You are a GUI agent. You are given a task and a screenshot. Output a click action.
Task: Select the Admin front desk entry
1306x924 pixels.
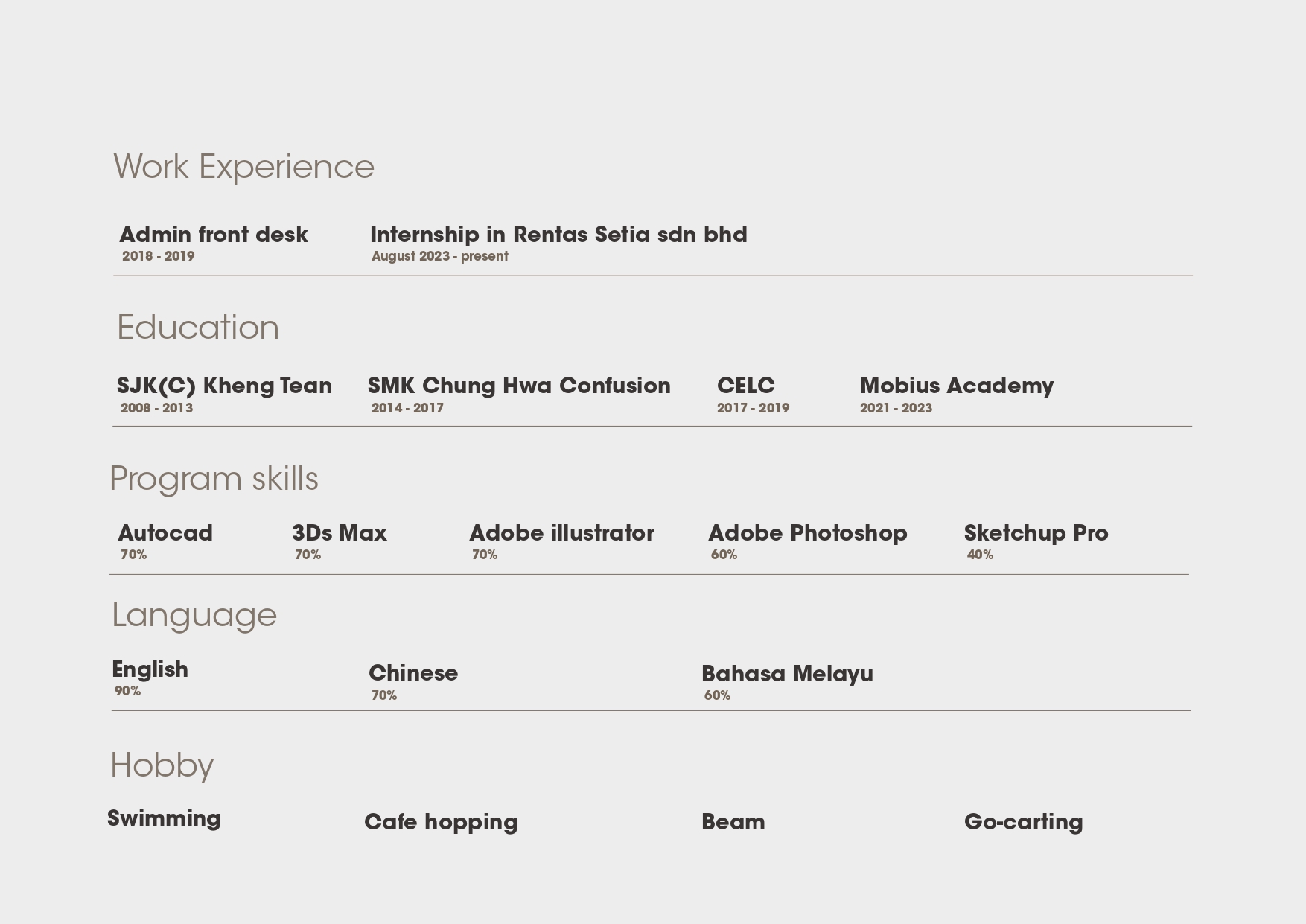(x=214, y=235)
